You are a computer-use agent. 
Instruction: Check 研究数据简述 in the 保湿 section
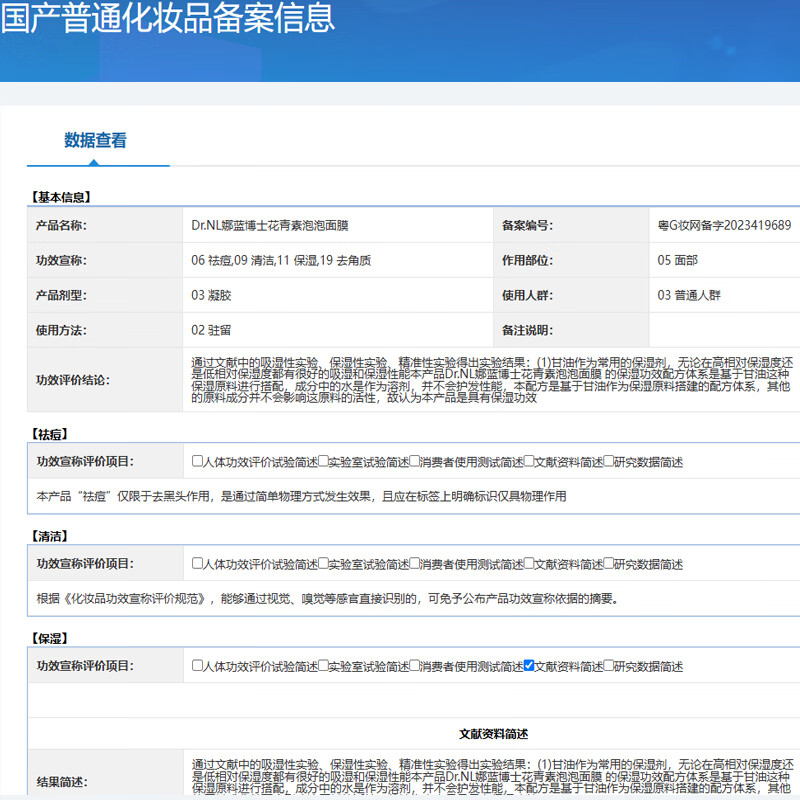click(x=609, y=665)
